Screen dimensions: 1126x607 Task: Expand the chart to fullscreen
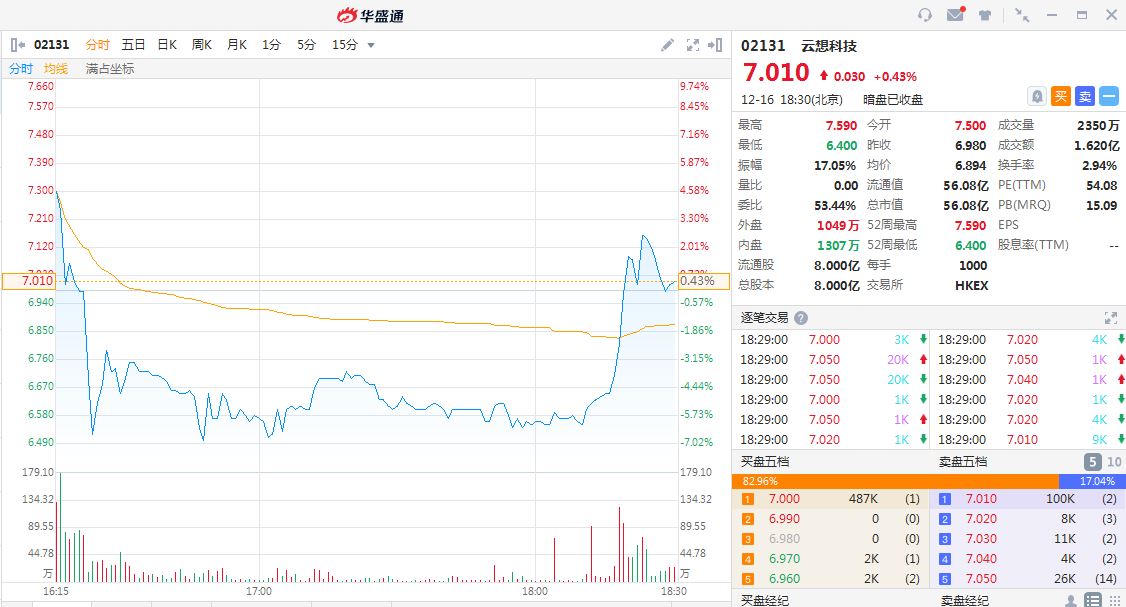tap(693, 45)
